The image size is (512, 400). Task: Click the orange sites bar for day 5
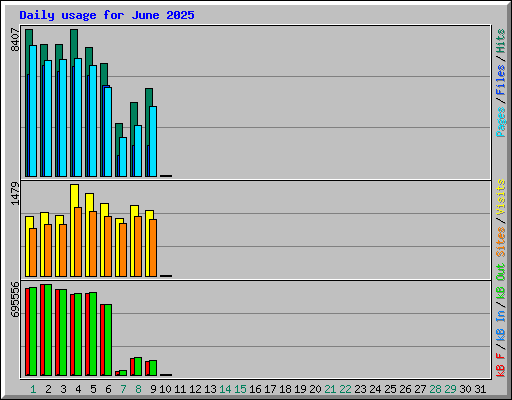(93, 244)
